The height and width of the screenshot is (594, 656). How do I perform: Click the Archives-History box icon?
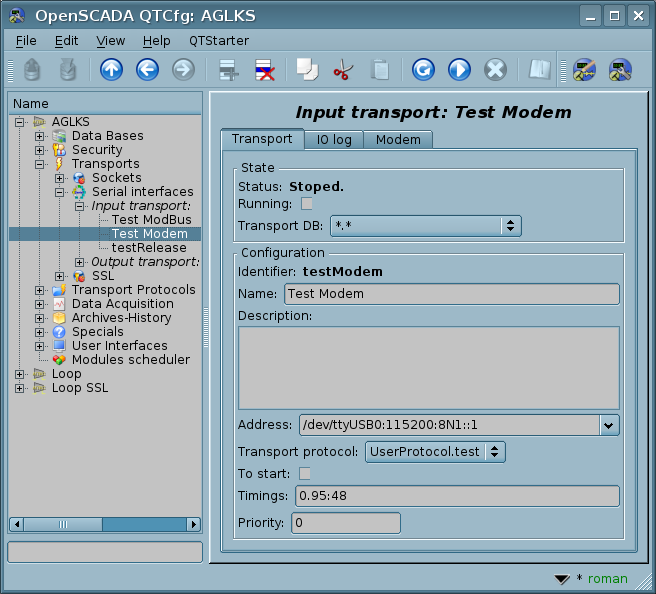click(59, 318)
